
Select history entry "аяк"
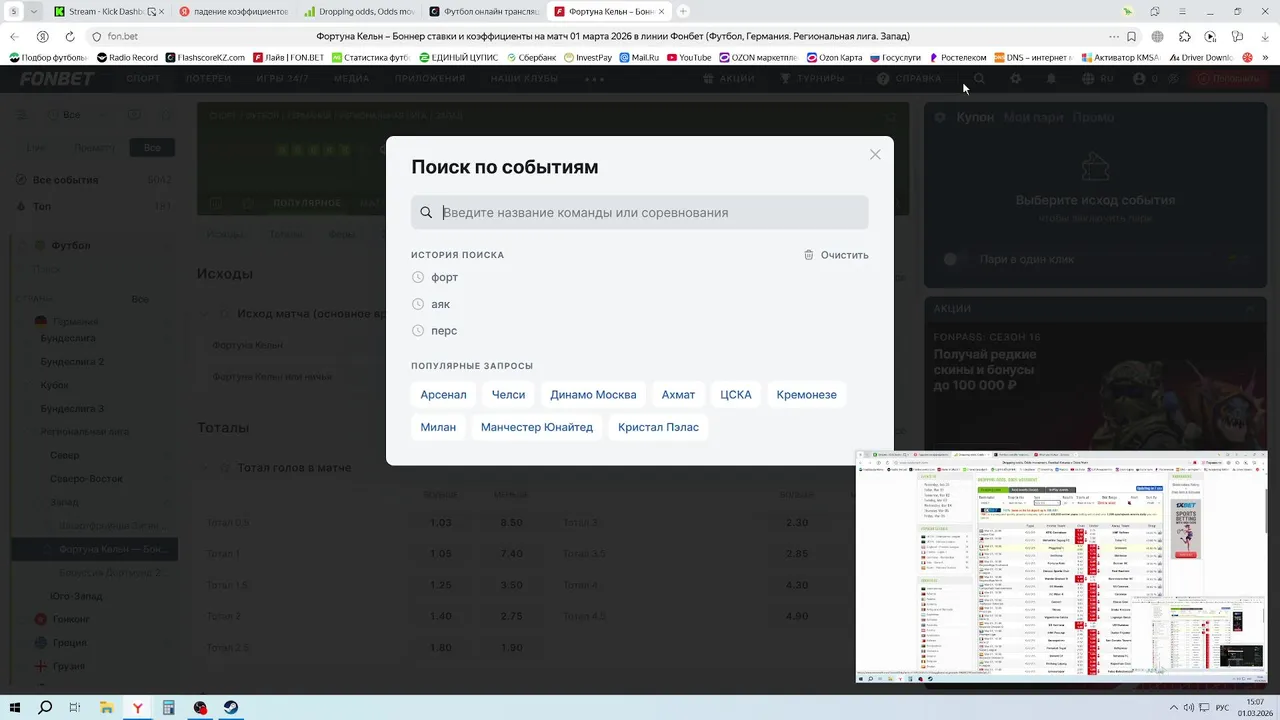coord(440,304)
